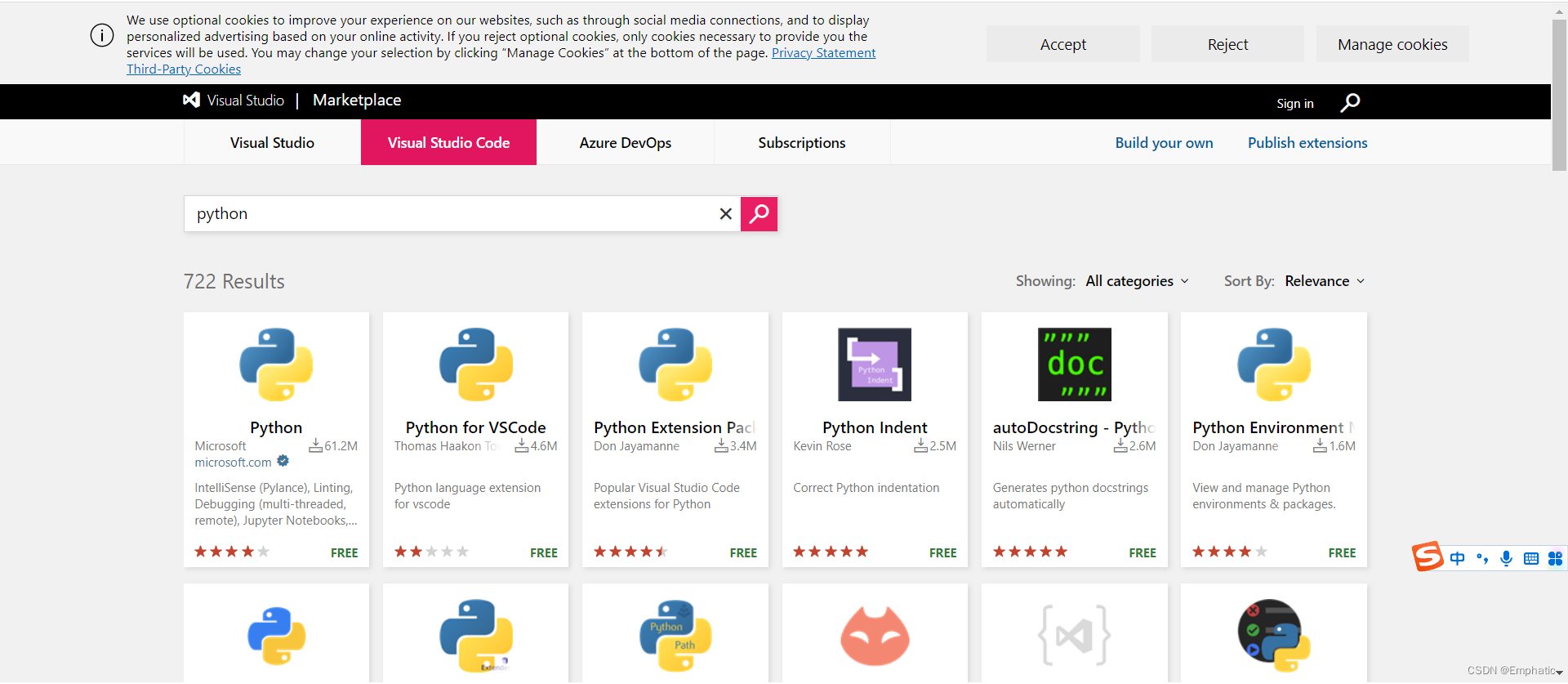Expand the Sort By Relevance dropdown
The width and height of the screenshot is (1568, 684).
[x=1325, y=281]
